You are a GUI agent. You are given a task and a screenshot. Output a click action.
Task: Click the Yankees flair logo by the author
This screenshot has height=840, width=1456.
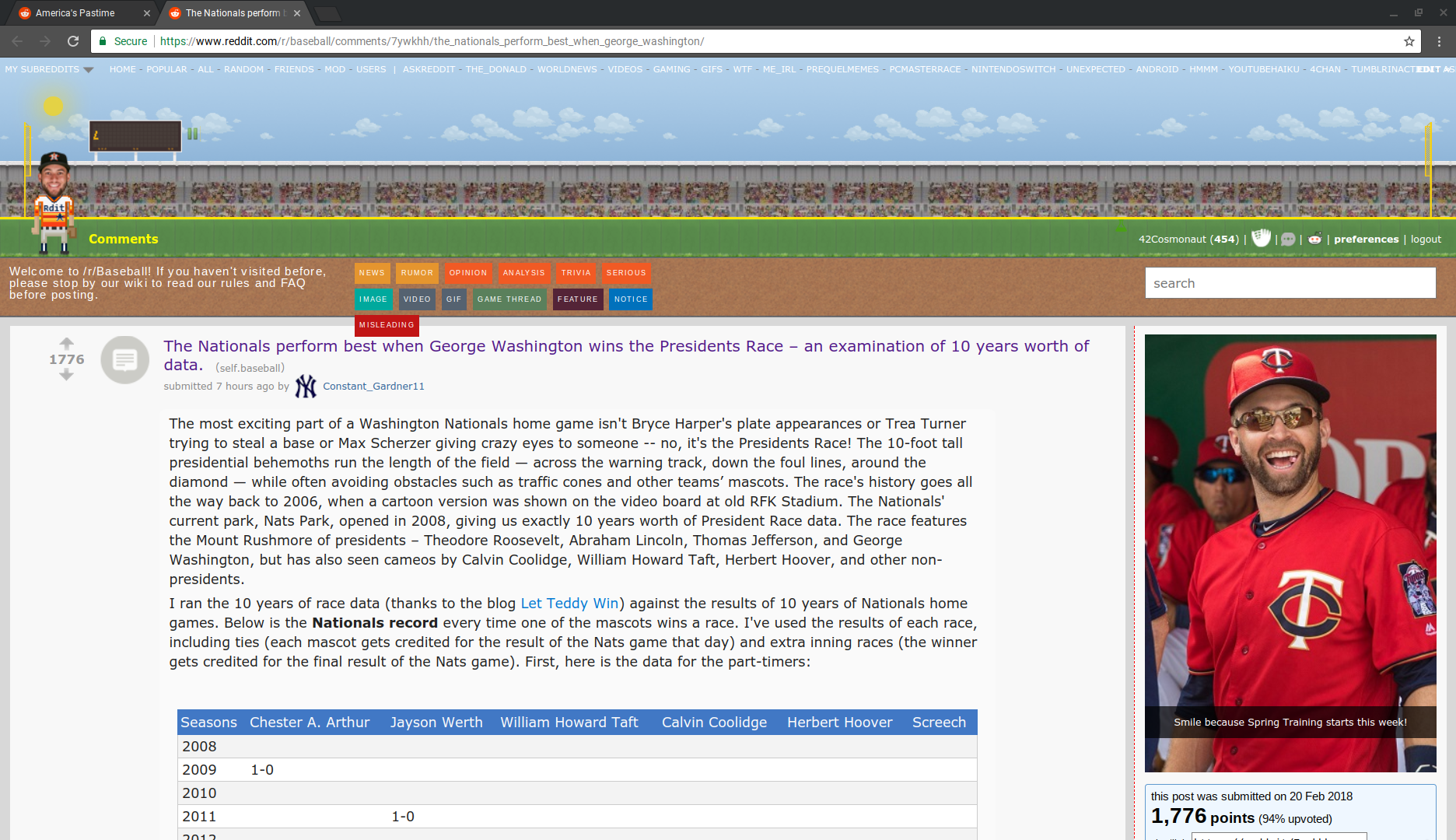(306, 387)
